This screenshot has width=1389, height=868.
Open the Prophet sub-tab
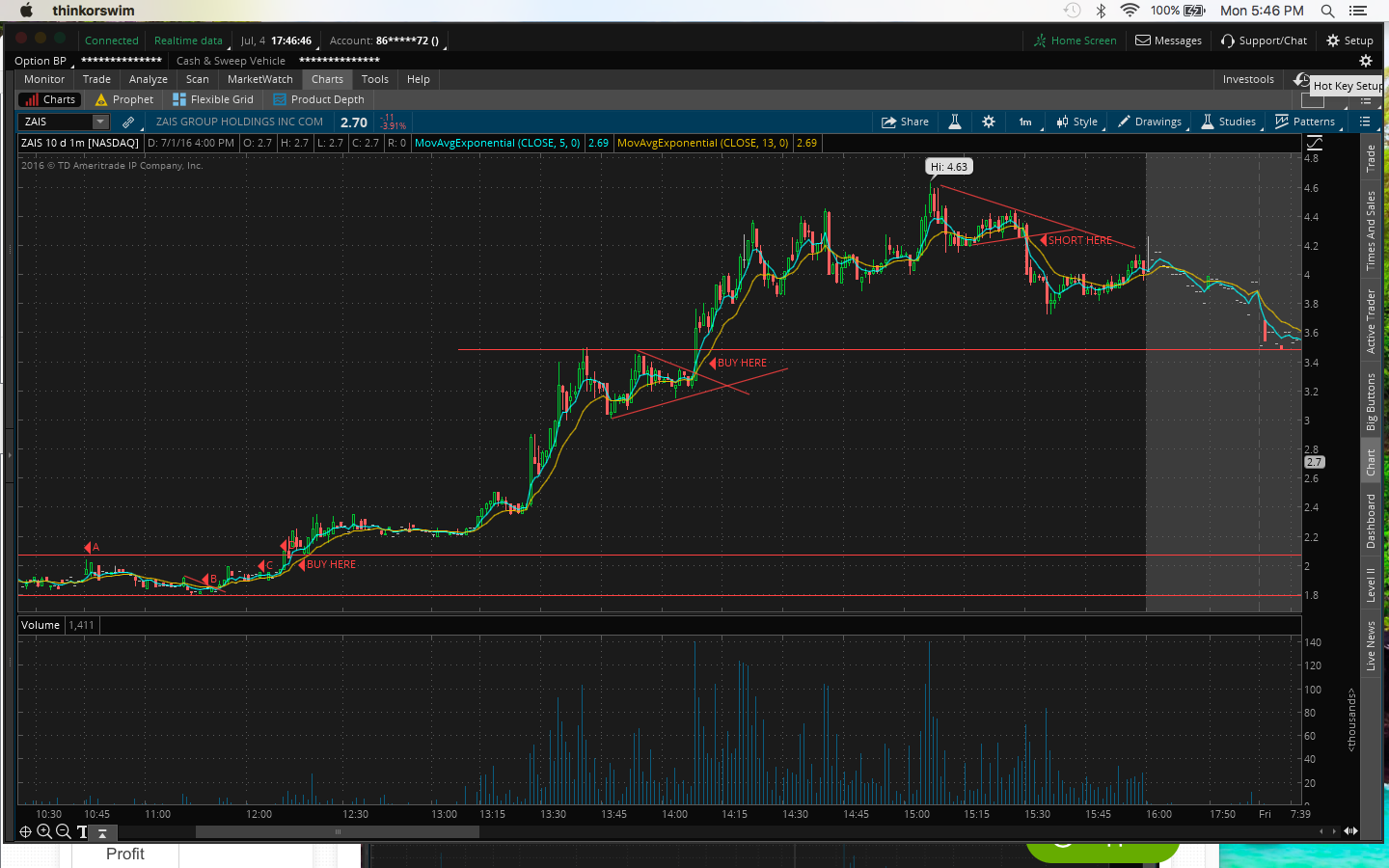pos(124,99)
